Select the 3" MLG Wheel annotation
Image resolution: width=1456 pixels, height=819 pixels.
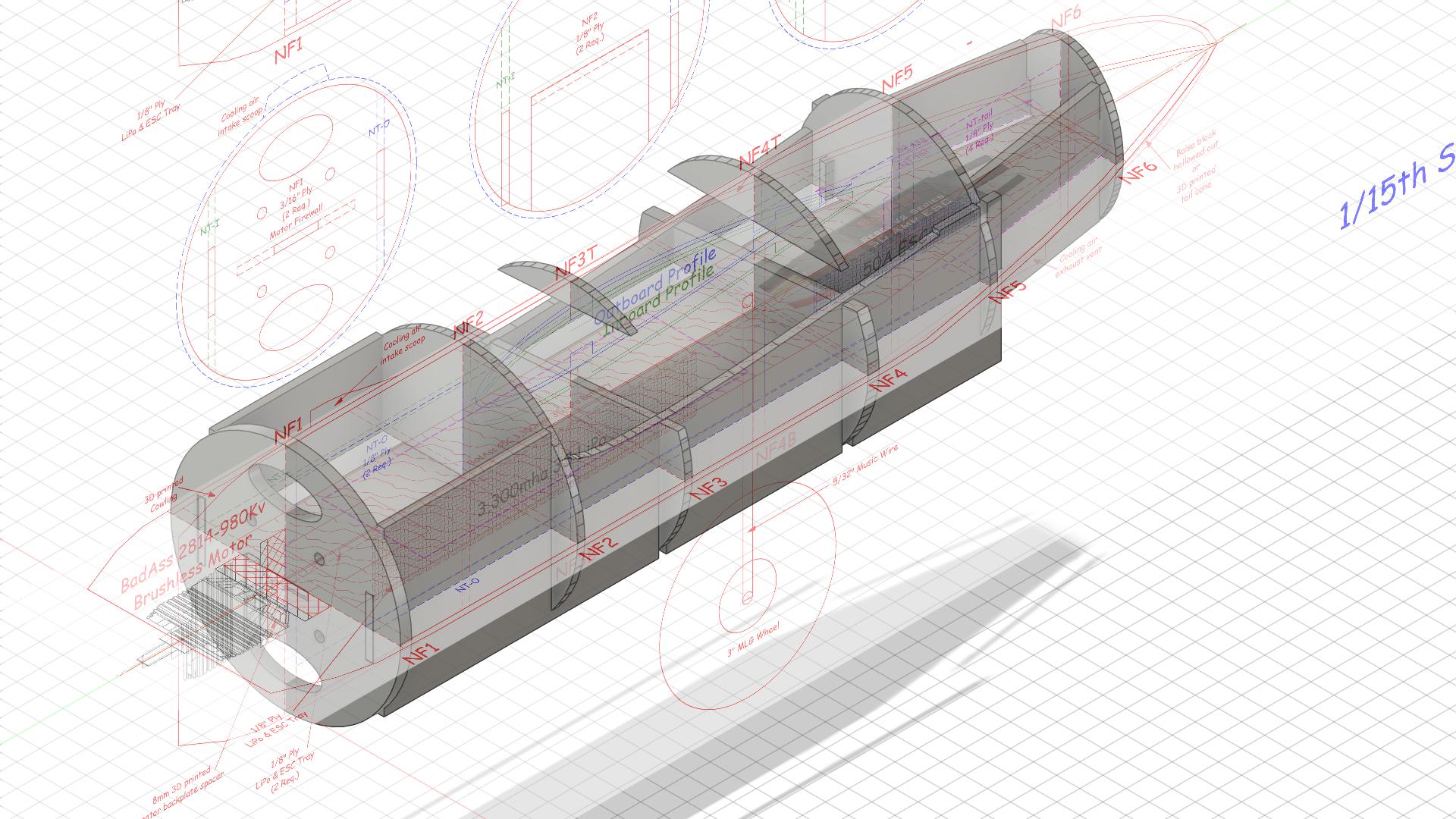tap(752, 641)
